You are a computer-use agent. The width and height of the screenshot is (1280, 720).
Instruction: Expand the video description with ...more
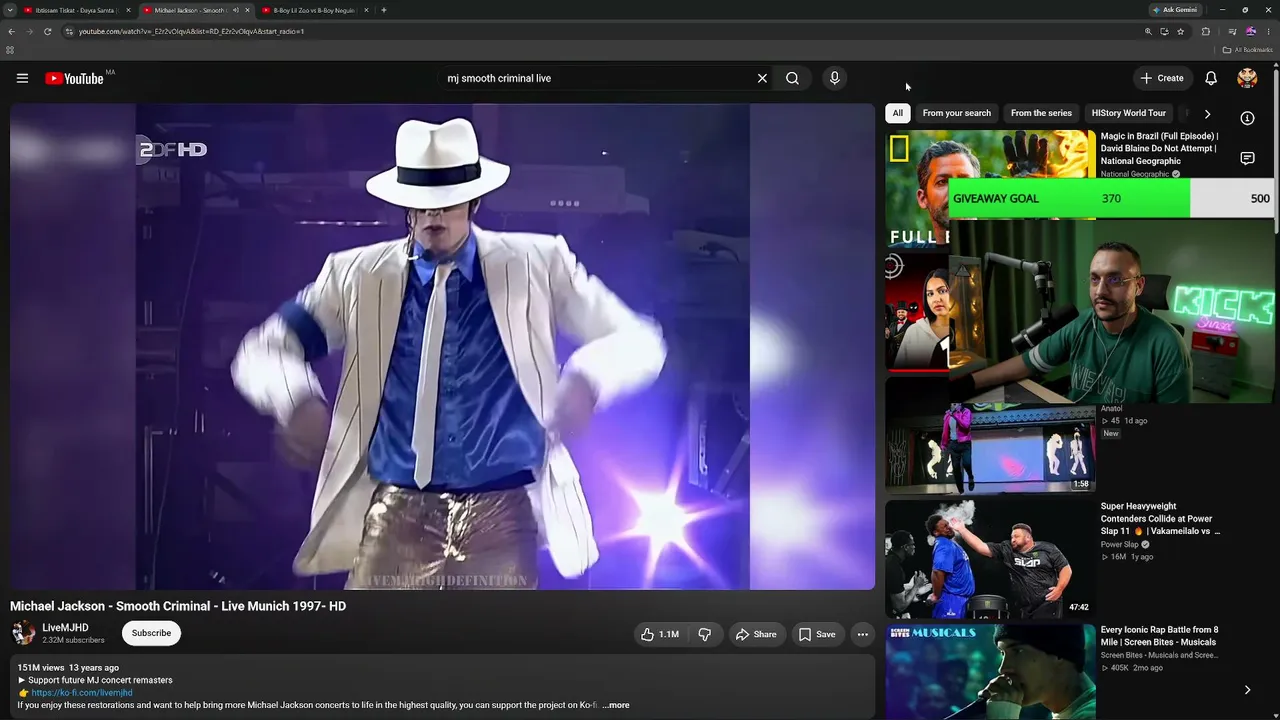click(616, 705)
